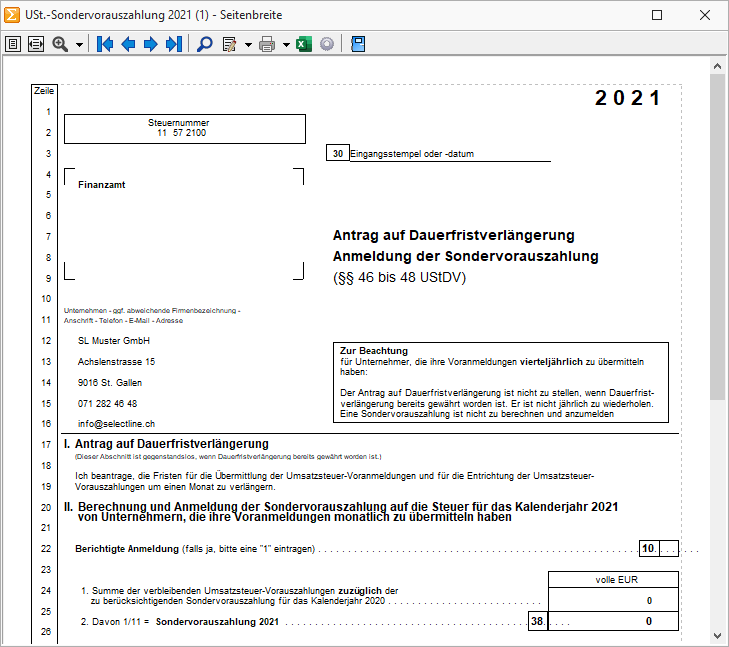The height and width of the screenshot is (647, 729).
Task: Go to the previous page
Action: (128, 44)
